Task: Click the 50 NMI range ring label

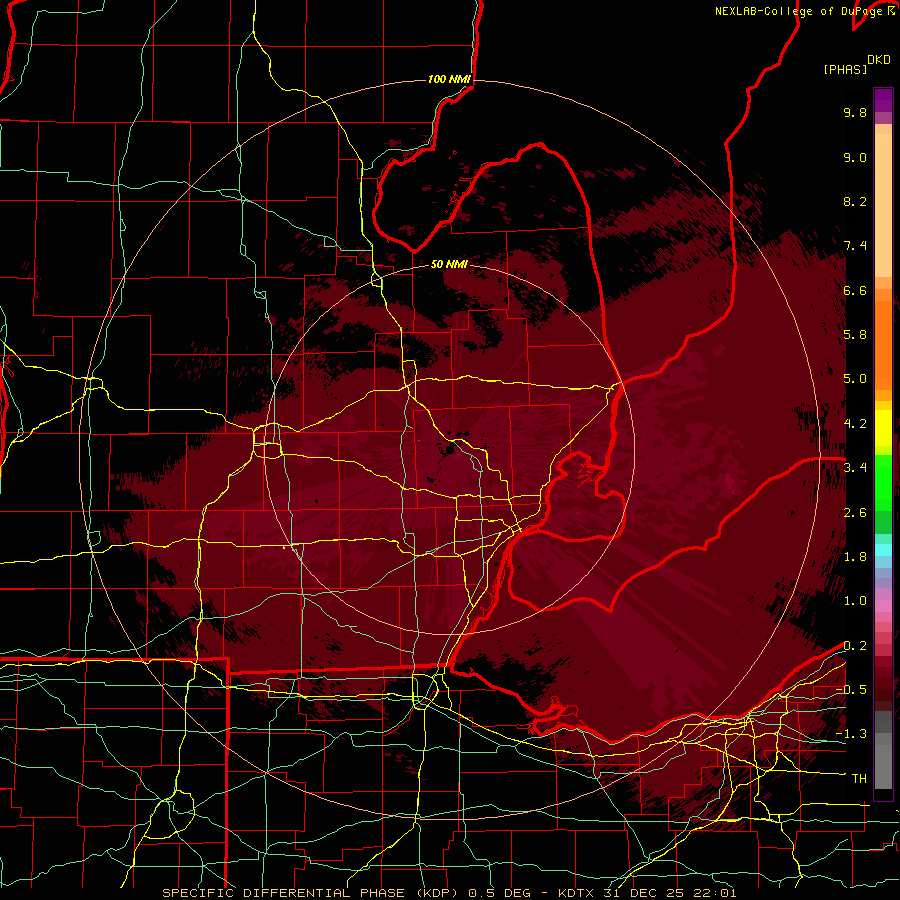Action: [449, 264]
